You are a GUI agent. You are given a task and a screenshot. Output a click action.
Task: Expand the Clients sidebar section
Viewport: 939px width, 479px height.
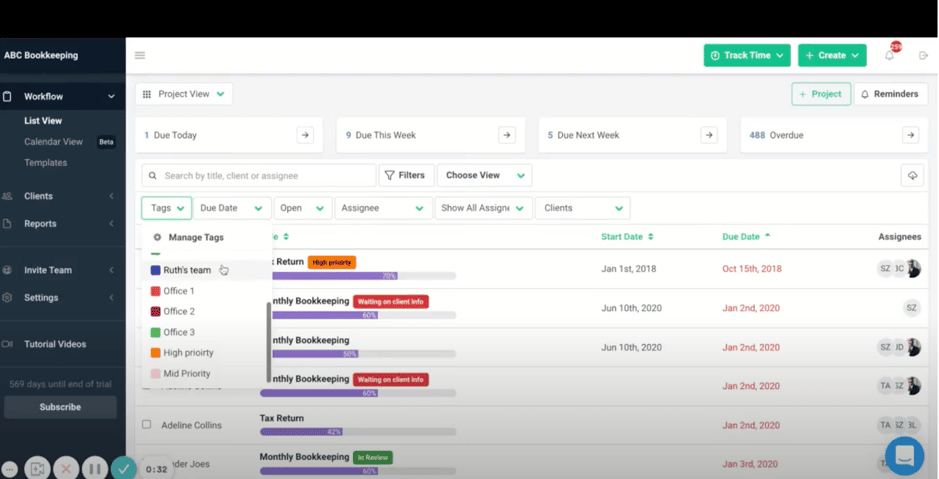111,196
